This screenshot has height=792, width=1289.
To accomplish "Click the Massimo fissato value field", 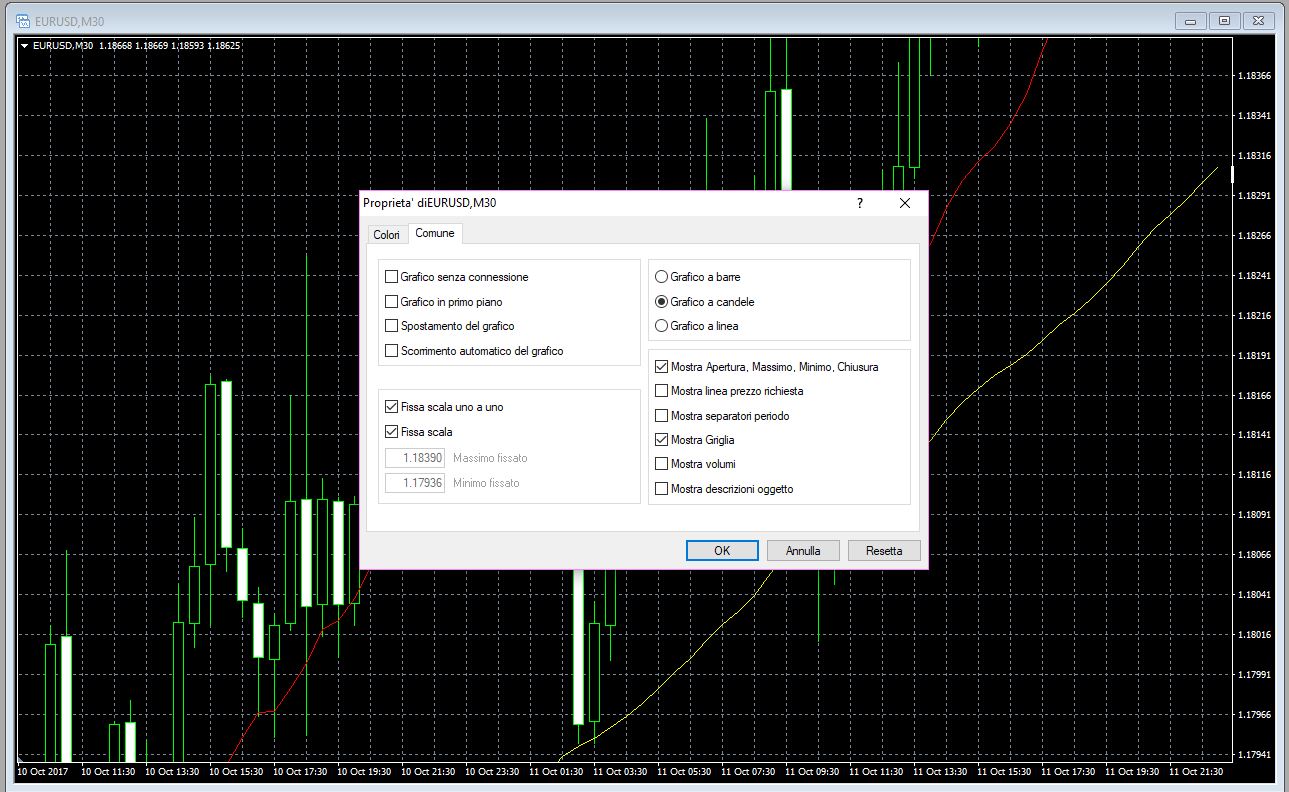I will (415, 458).
